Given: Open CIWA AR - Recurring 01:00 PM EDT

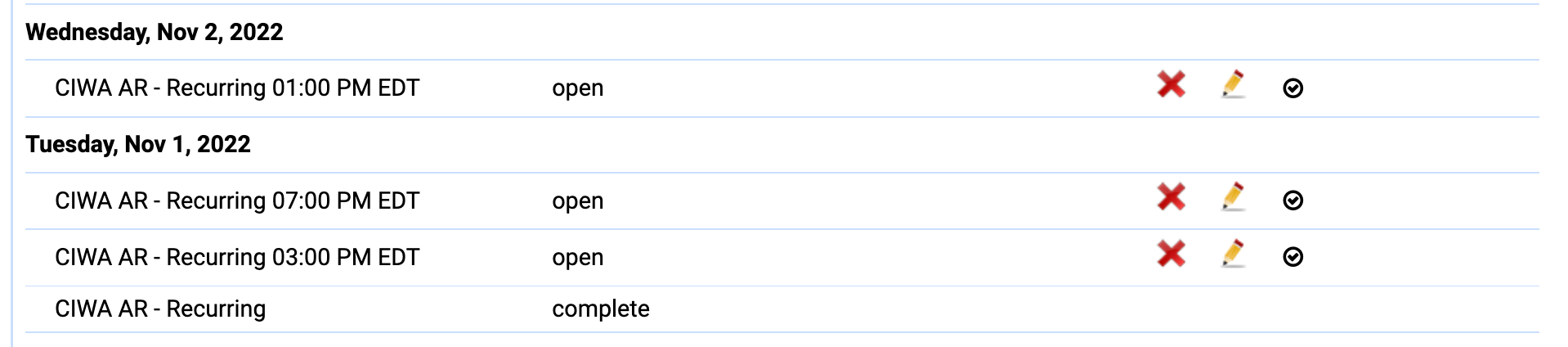Looking at the screenshot, I should click(x=237, y=88).
